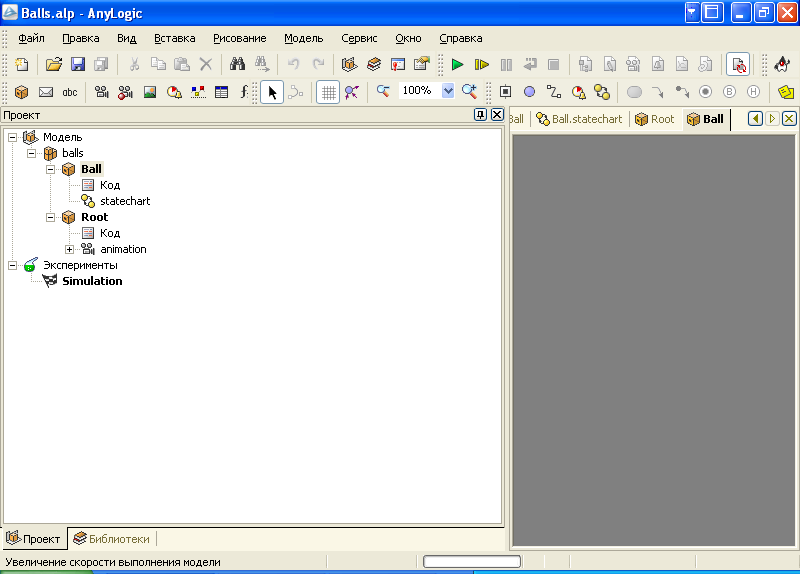Viewport: 800px width, 574px height.
Task: Click the zoom out magnifier icon
Action: point(383,92)
